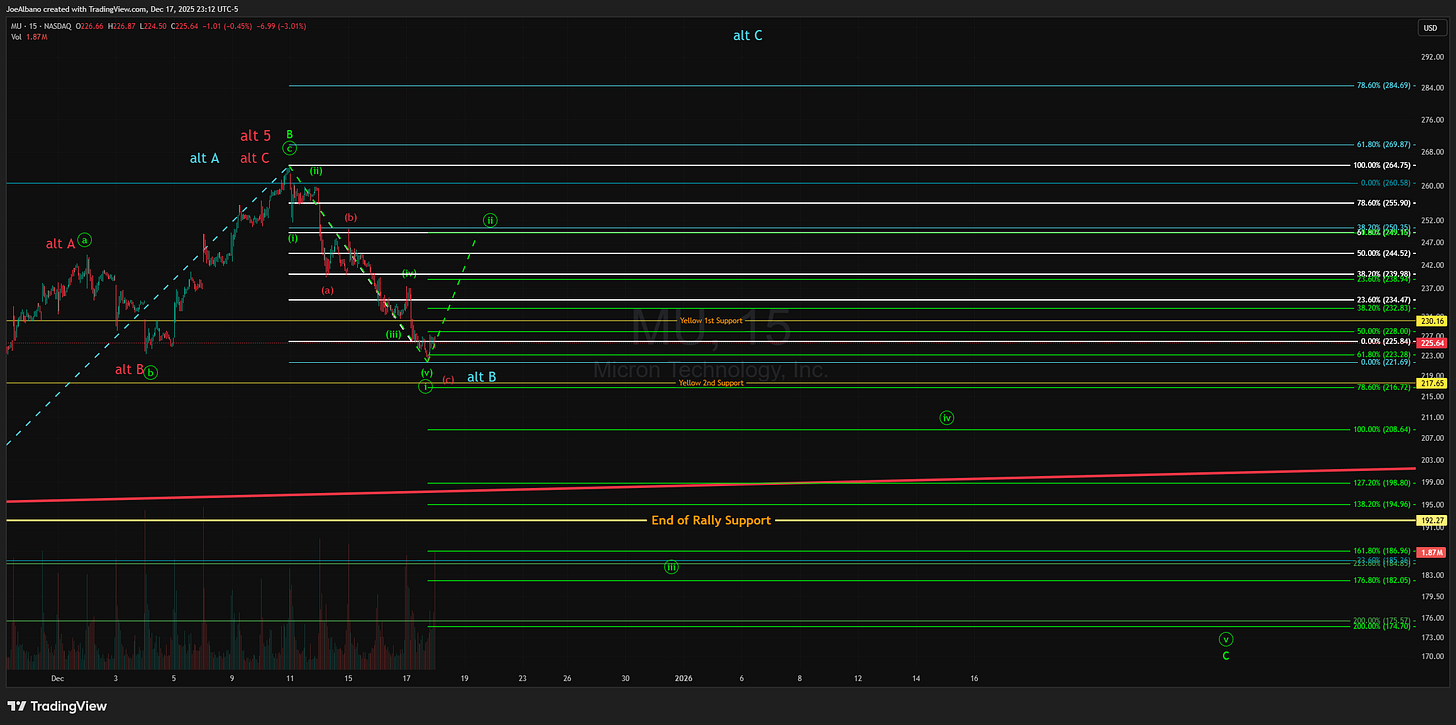This screenshot has width=1456, height=725.
Task: Select the red 'alt A' wave label
Action: coord(60,244)
